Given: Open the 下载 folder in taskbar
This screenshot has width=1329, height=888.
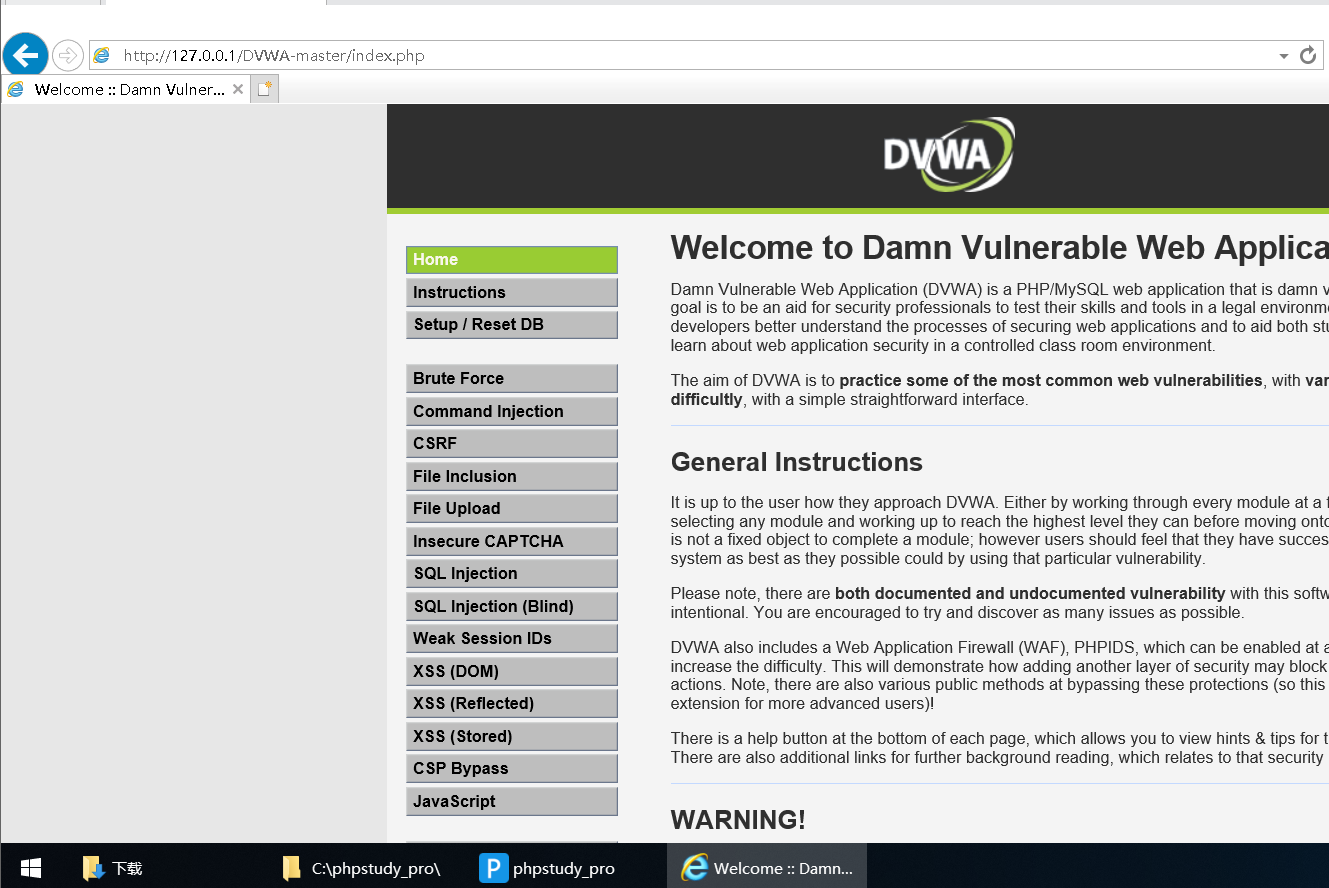Looking at the screenshot, I should tap(112, 867).
